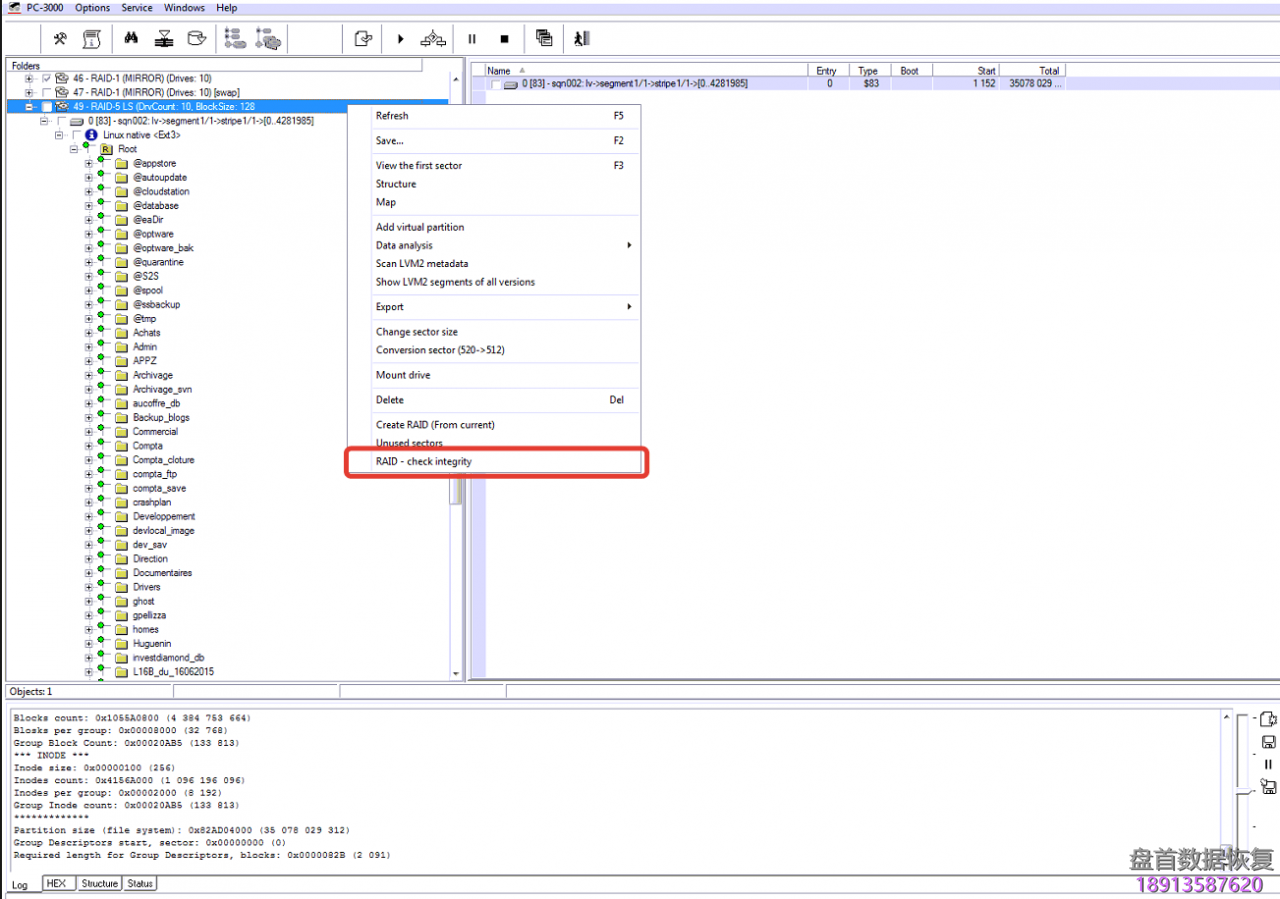The height and width of the screenshot is (899, 1280).
Task: Select 'RAID - check integrity' from context menu
Action: 423,461
